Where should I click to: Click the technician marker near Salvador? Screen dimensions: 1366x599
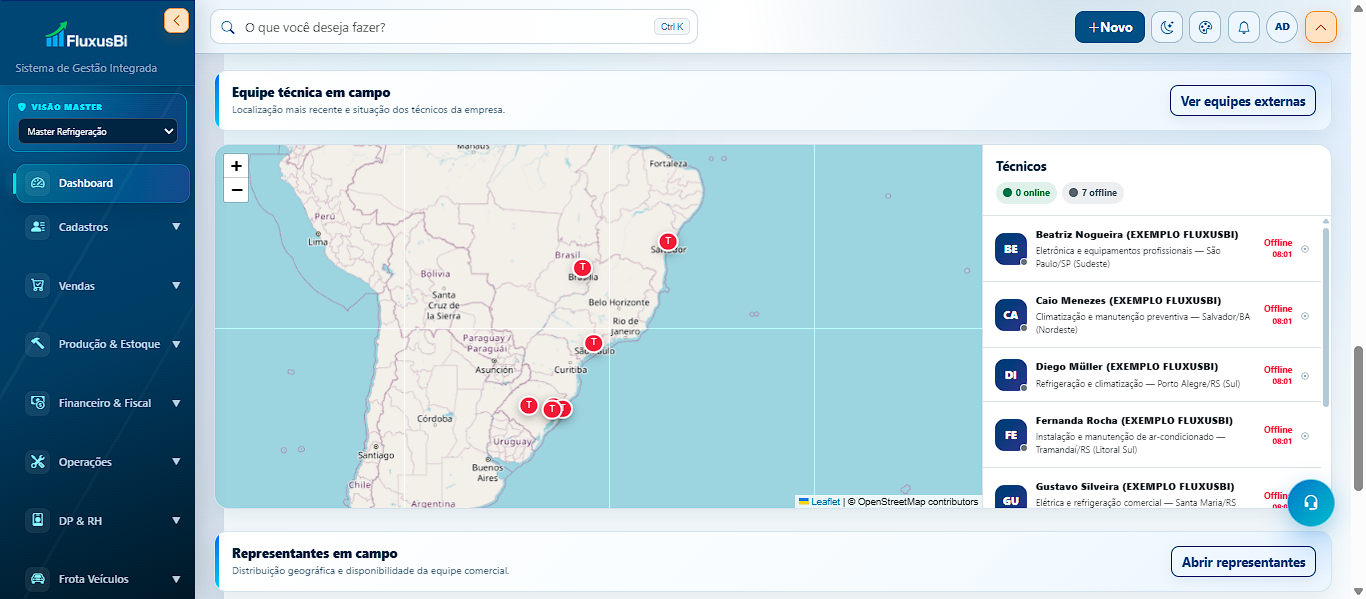click(668, 241)
